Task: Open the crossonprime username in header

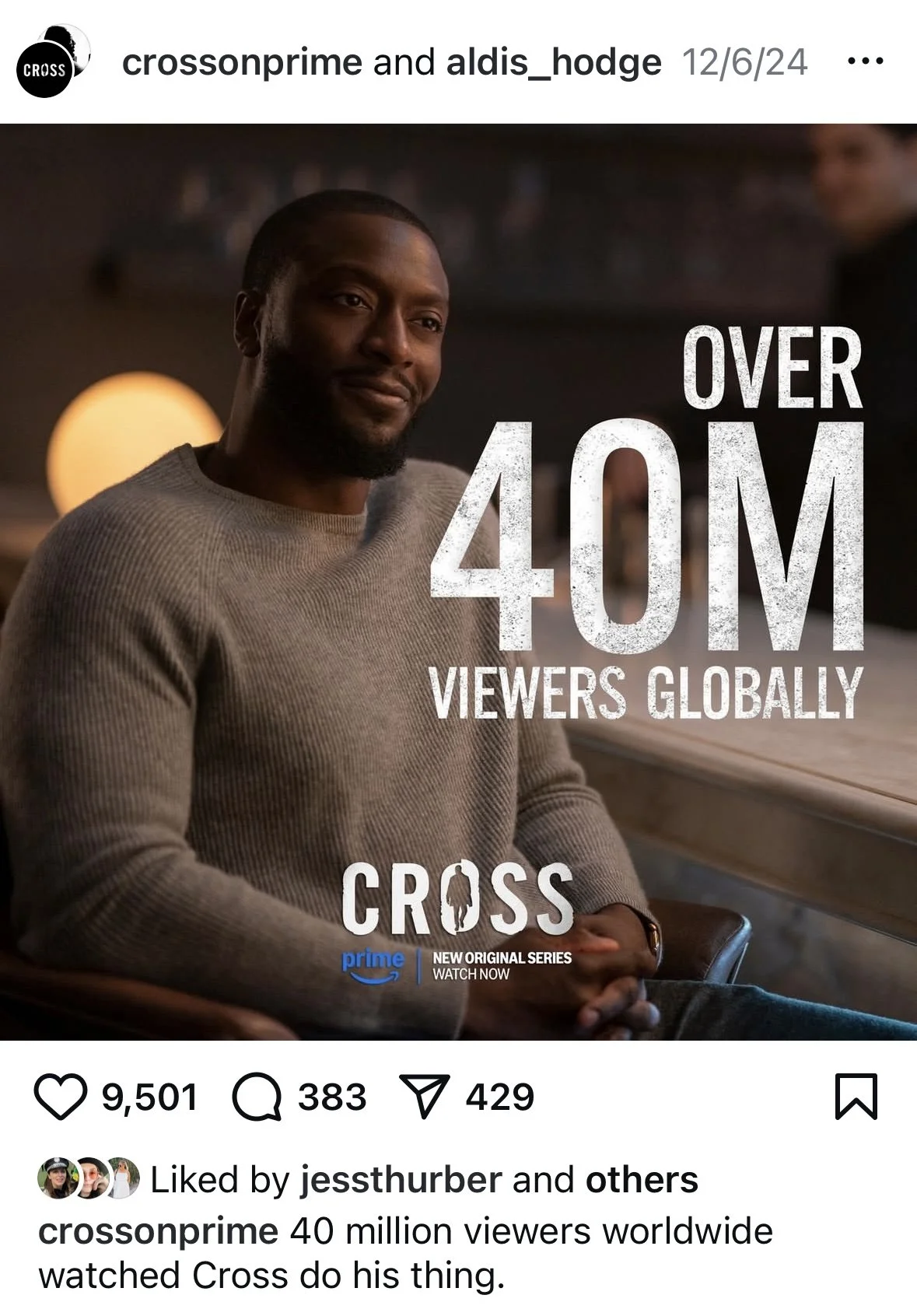Action: (242, 63)
